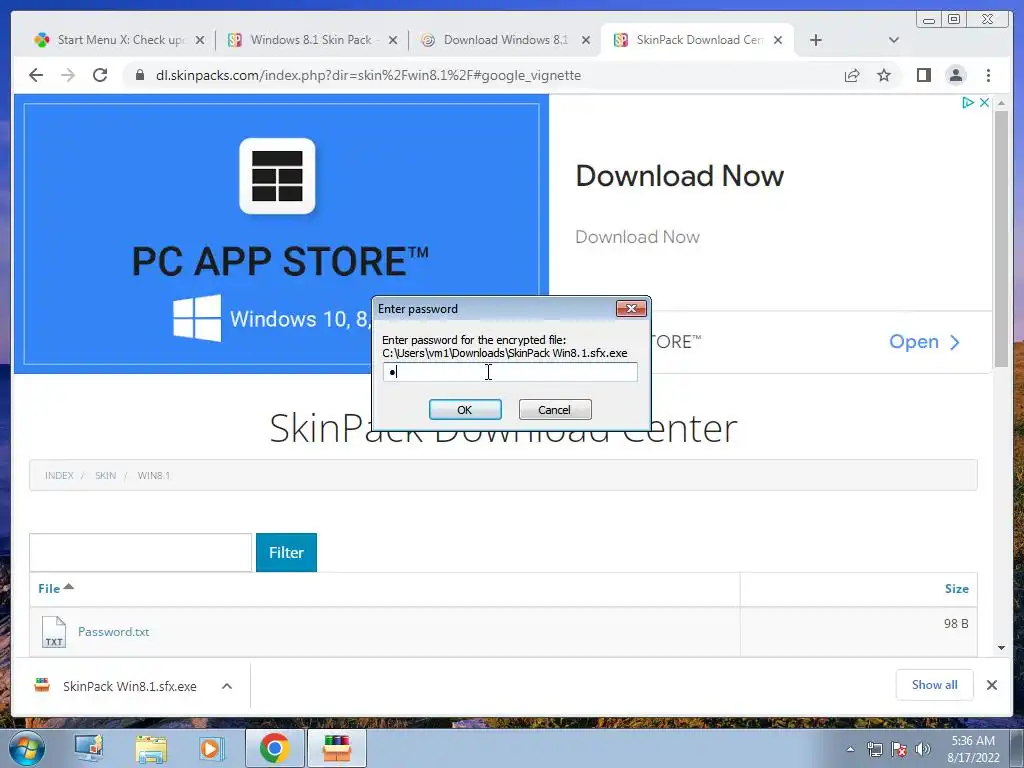Close the ad with X icon
This screenshot has height=768, width=1024.
tap(984, 103)
